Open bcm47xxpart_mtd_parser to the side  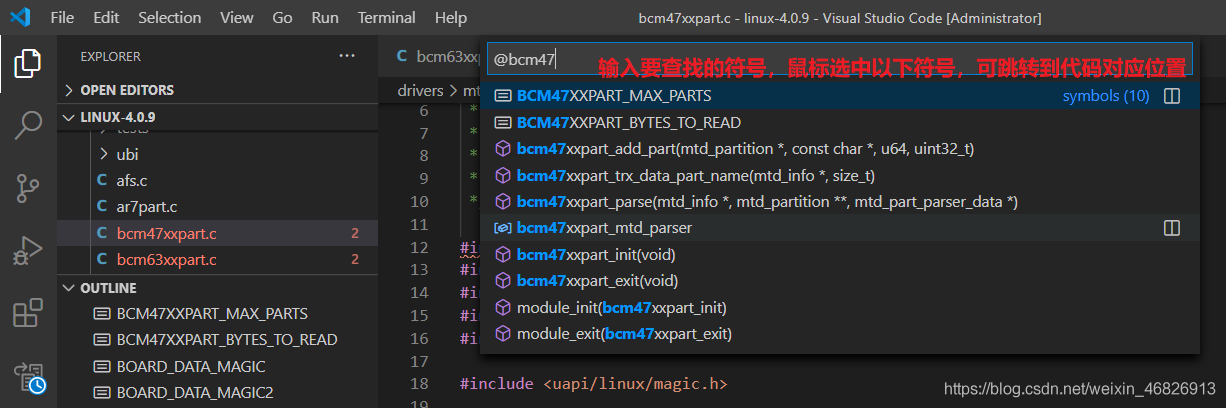click(x=1172, y=228)
